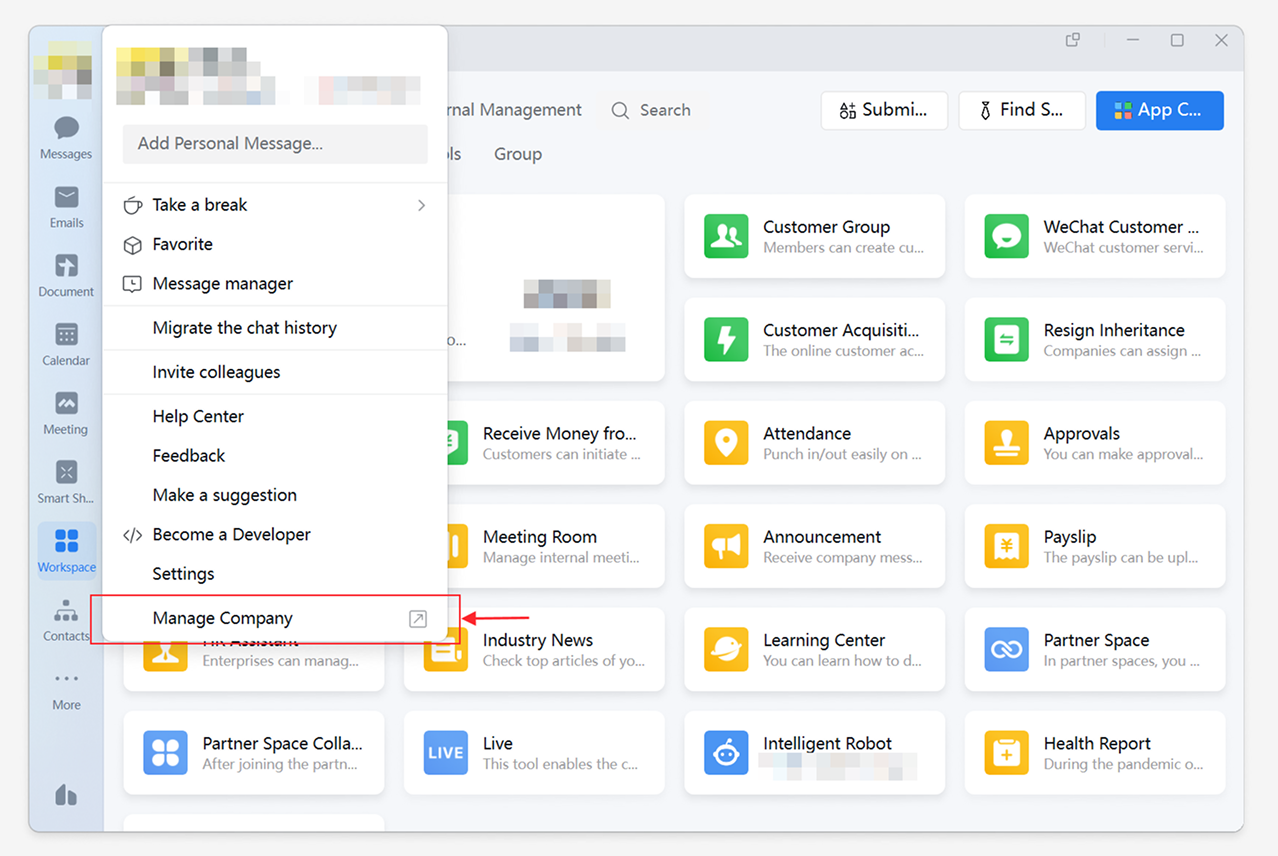The width and height of the screenshot is (1278, 856).
Task: Choose Make a suggestion menu item
Action: 275,495
